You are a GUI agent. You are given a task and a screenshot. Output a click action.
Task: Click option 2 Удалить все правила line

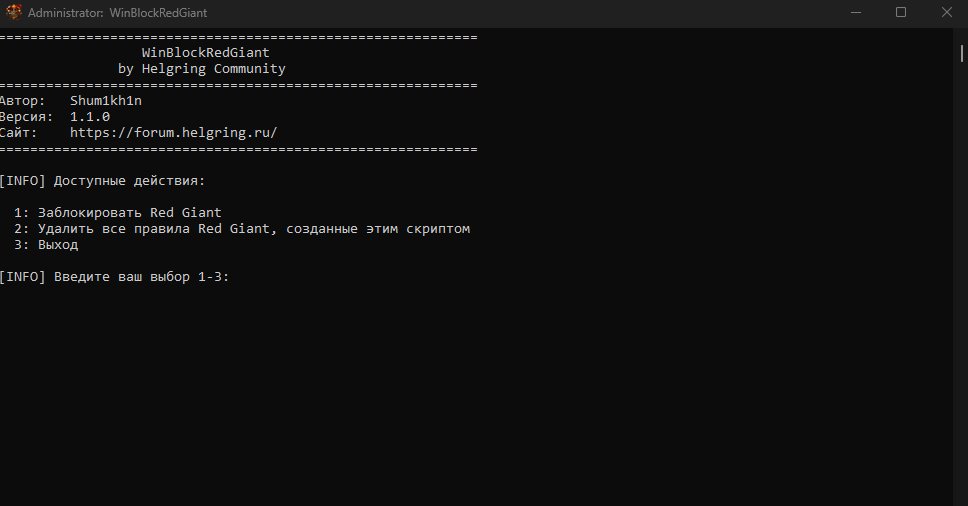point(241,229)
